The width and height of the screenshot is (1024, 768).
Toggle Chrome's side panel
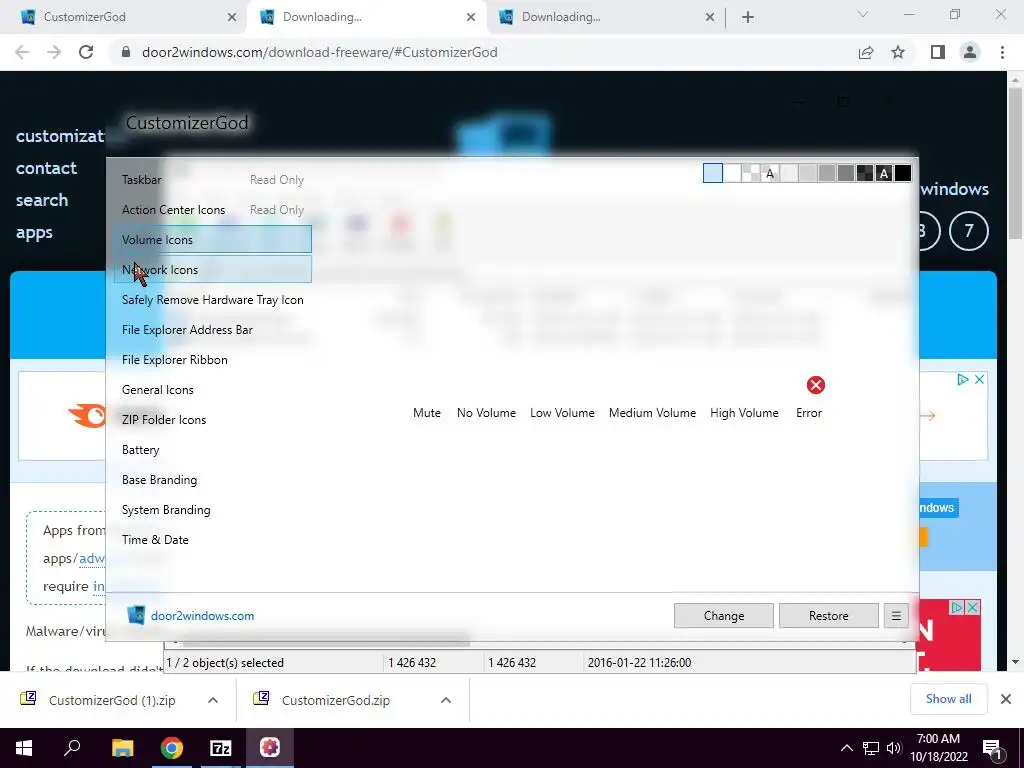pyautogui.click(x=938, y=52)
